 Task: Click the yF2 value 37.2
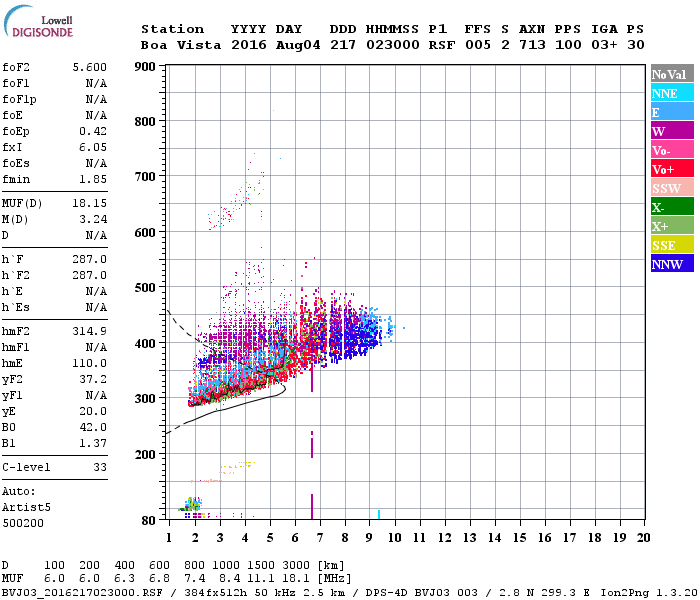pos(93,379)
